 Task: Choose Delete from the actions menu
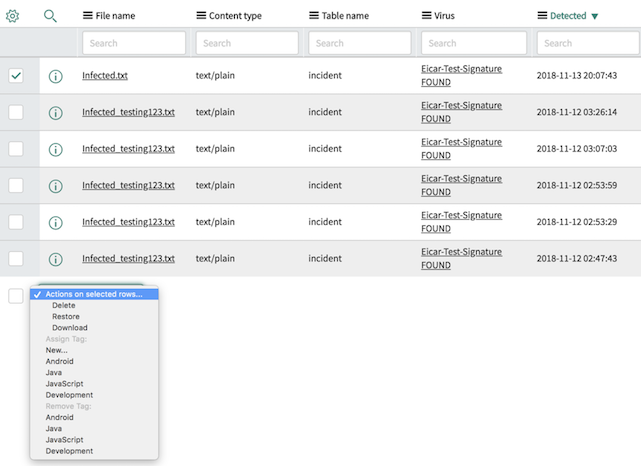[x=64, y=306]
